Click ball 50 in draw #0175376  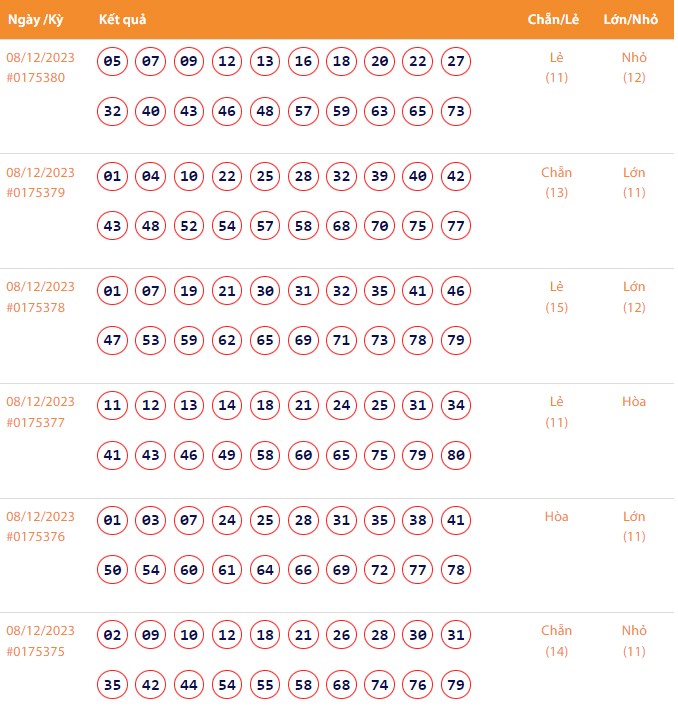[x=113, y=570]
